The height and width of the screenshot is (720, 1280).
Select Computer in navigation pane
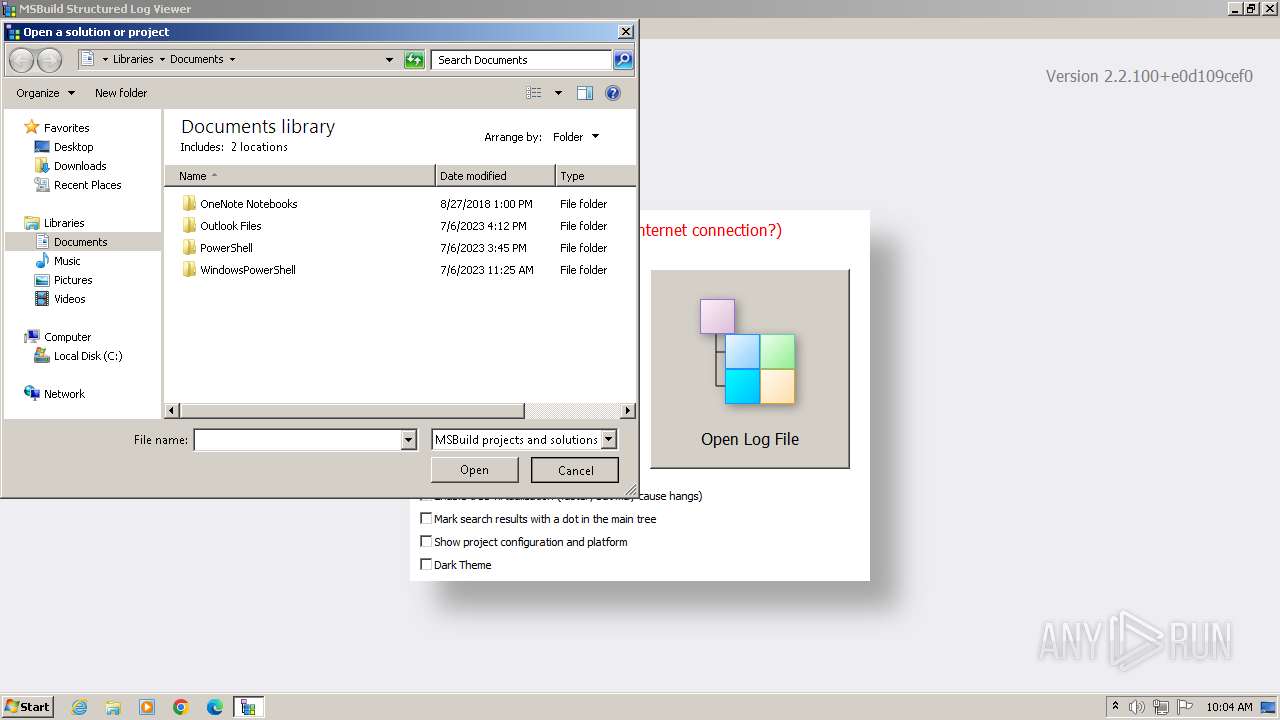pyautogui.click(x=67, y=337)
